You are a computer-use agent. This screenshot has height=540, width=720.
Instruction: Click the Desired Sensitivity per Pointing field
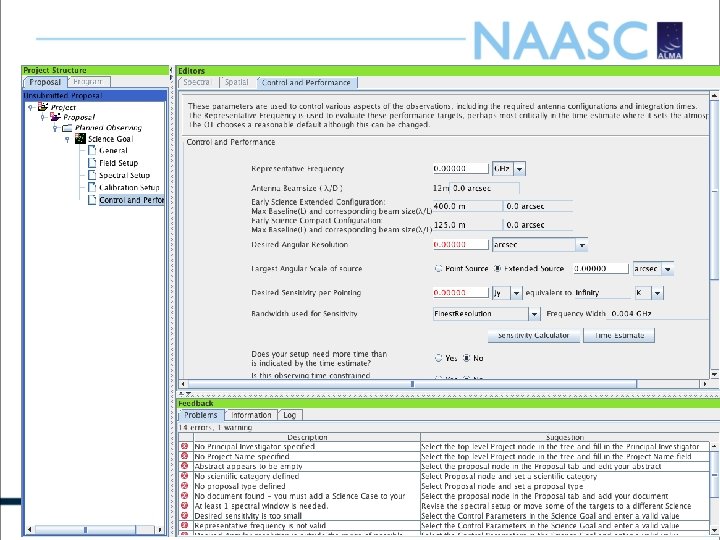click(x=461, y=292)
